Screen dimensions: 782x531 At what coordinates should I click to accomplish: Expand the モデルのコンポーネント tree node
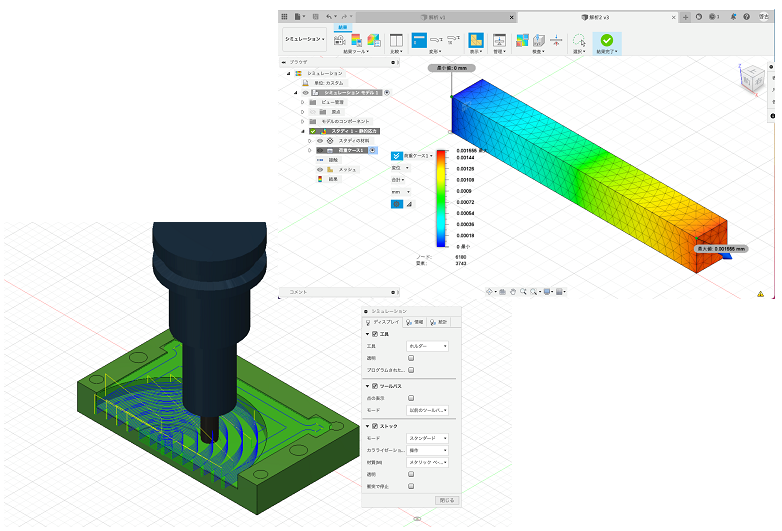pyautogui.click(x=302, y=122)
